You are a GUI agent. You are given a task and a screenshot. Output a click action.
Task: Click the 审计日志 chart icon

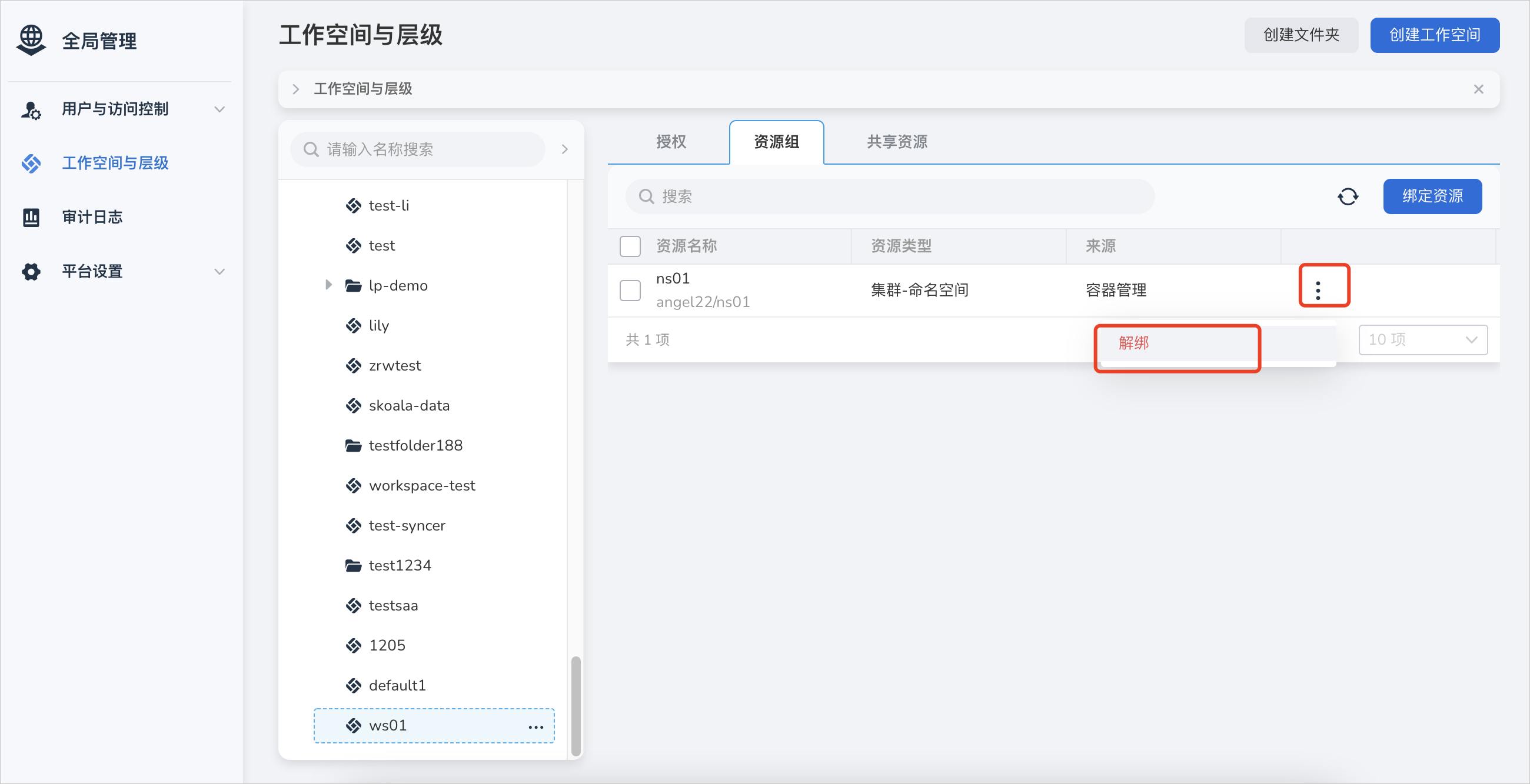(31, 217)
